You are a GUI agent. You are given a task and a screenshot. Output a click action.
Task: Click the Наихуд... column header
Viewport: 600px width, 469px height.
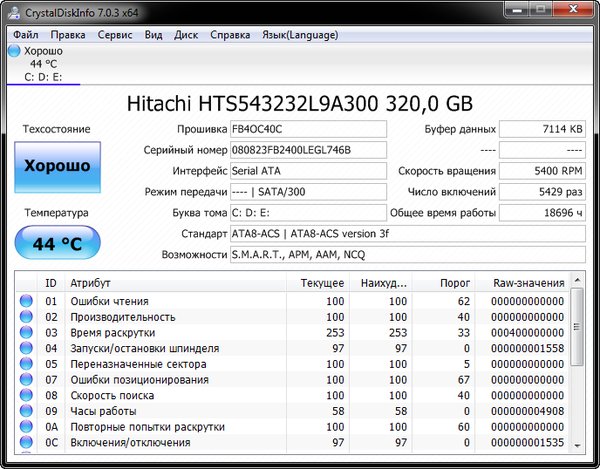point(380,283)
